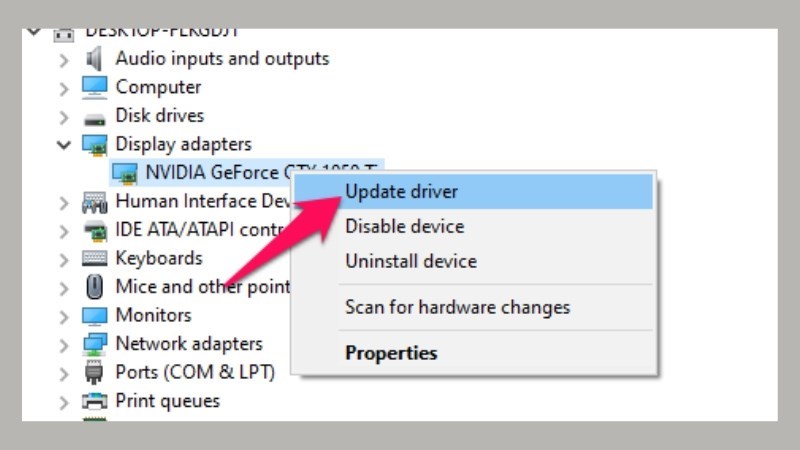Click Scan for hardware changes
The width and height of the screenshot is (800, 450).
(457, 307)
